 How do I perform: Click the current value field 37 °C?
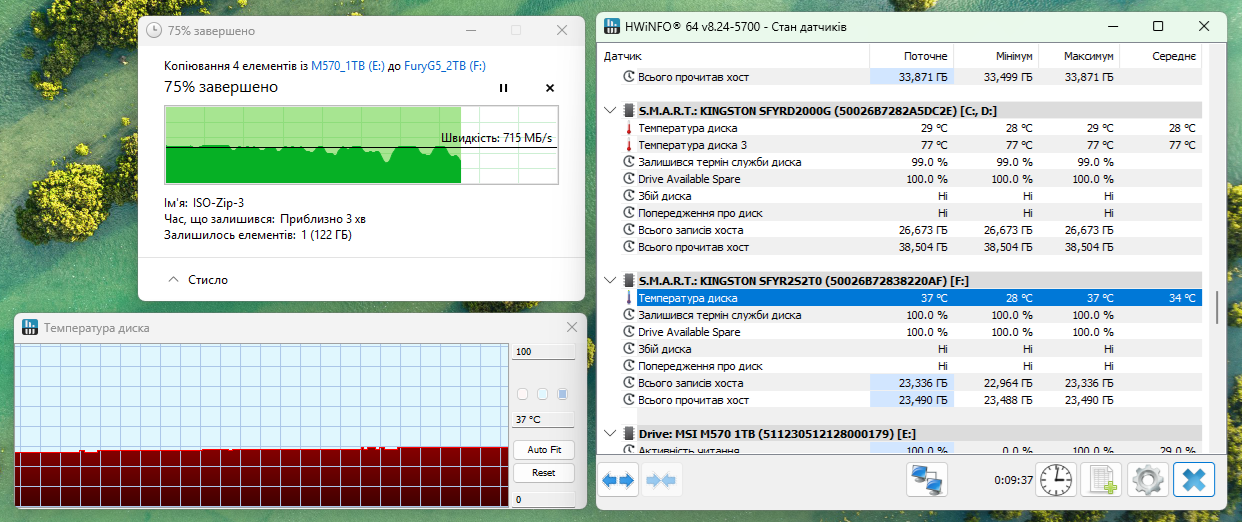coord(544,420)
